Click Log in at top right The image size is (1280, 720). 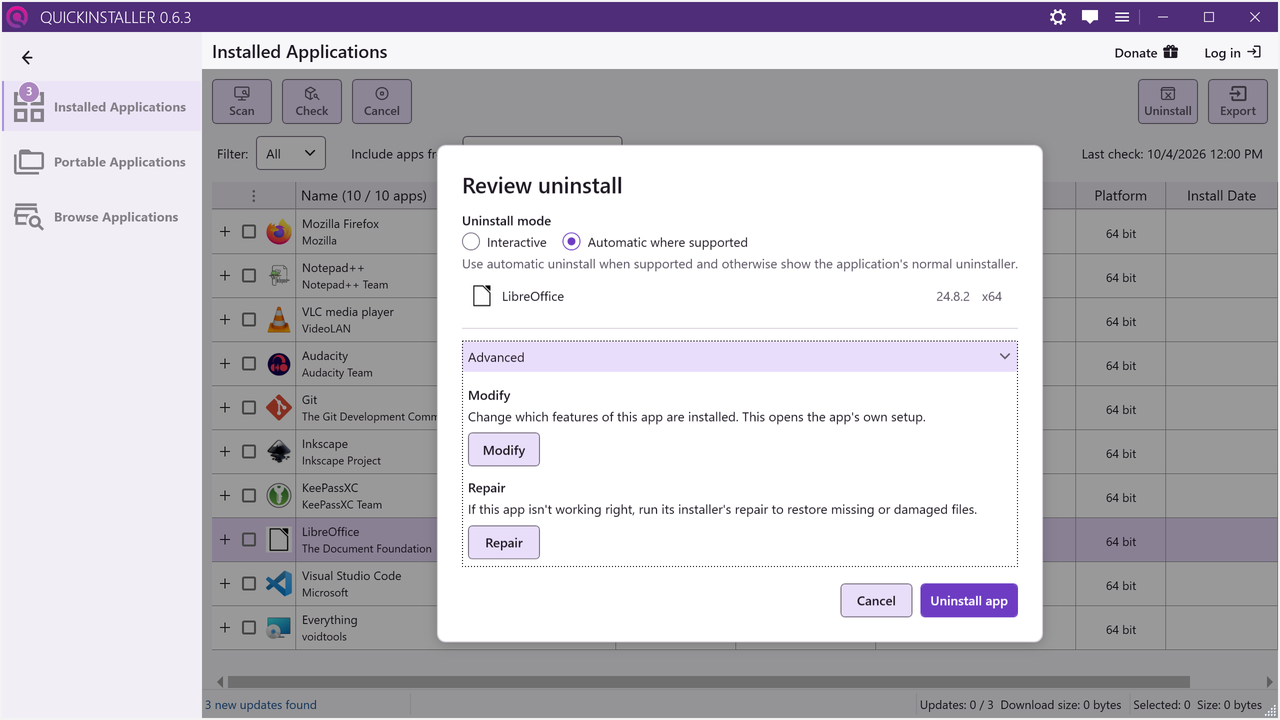[1232, 53]
